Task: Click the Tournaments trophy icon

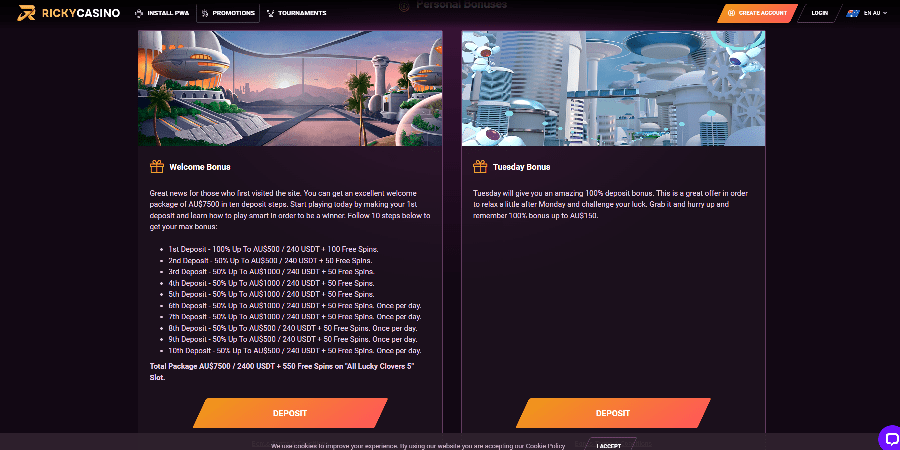Action: pos(269,13)
